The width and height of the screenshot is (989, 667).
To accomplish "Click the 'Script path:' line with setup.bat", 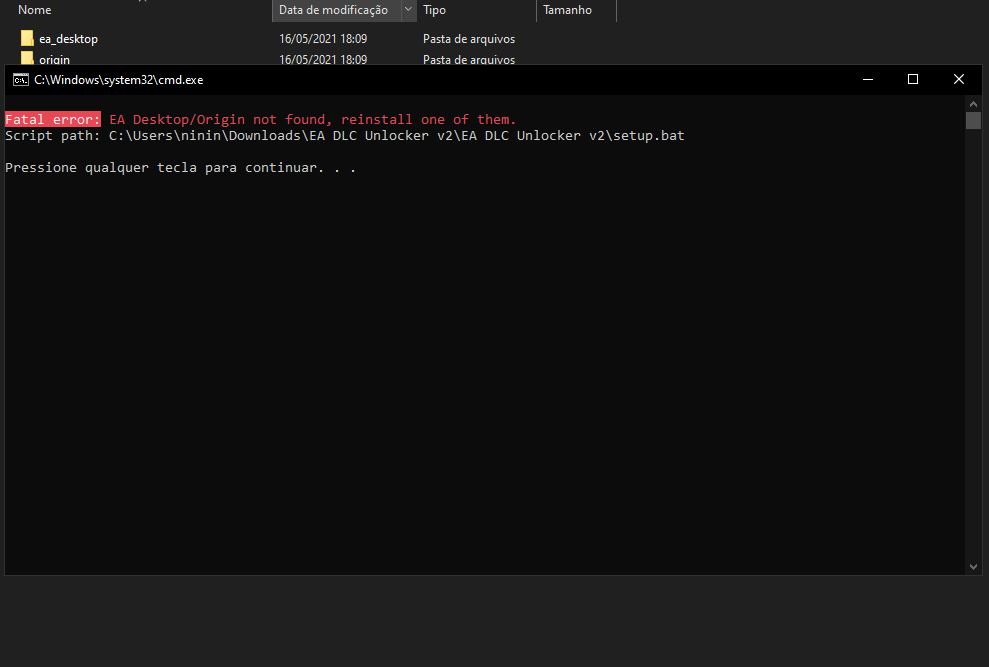I will (344, 136).
